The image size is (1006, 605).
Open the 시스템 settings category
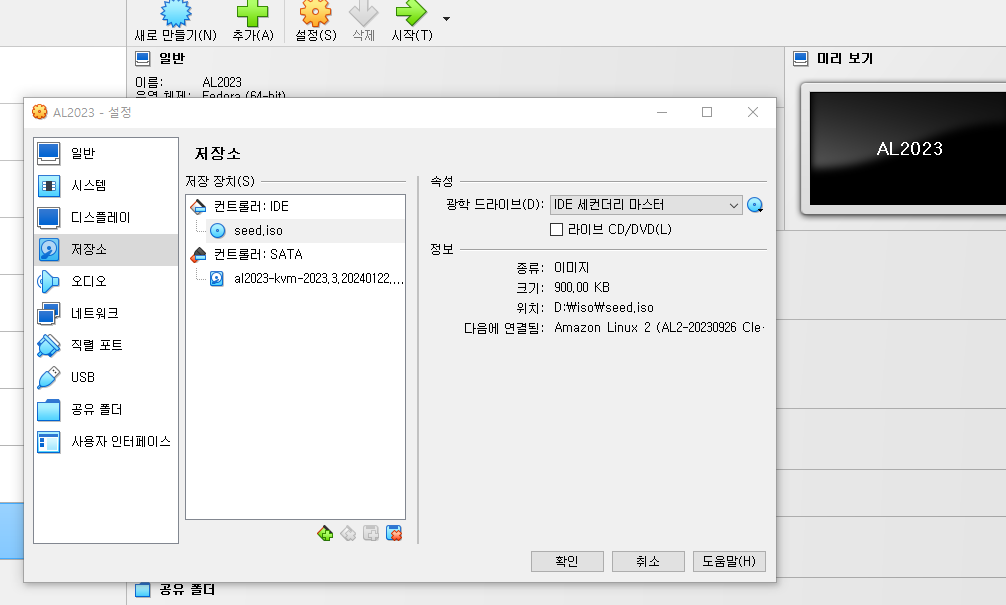[x=88, y=186]
